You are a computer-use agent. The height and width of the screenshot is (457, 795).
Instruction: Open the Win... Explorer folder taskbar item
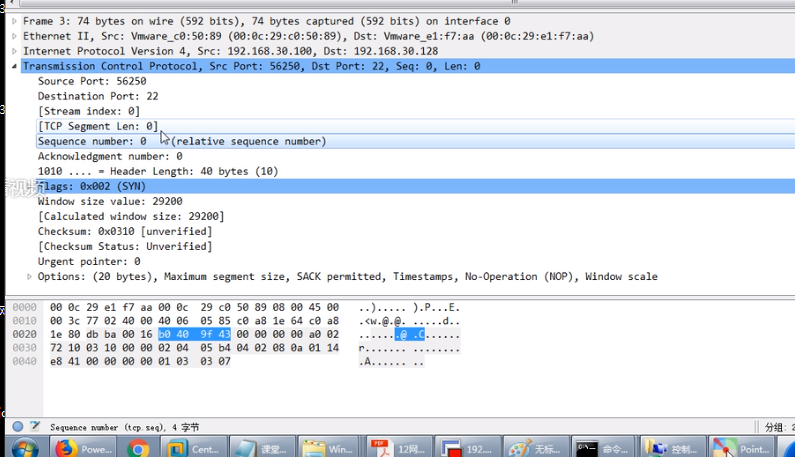pyautogui.click(x=331, y=447)
